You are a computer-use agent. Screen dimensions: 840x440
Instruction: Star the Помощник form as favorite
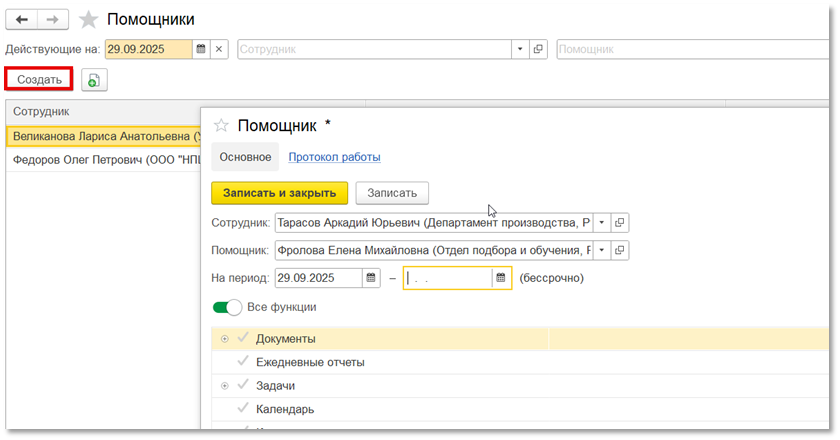point(221,125)
